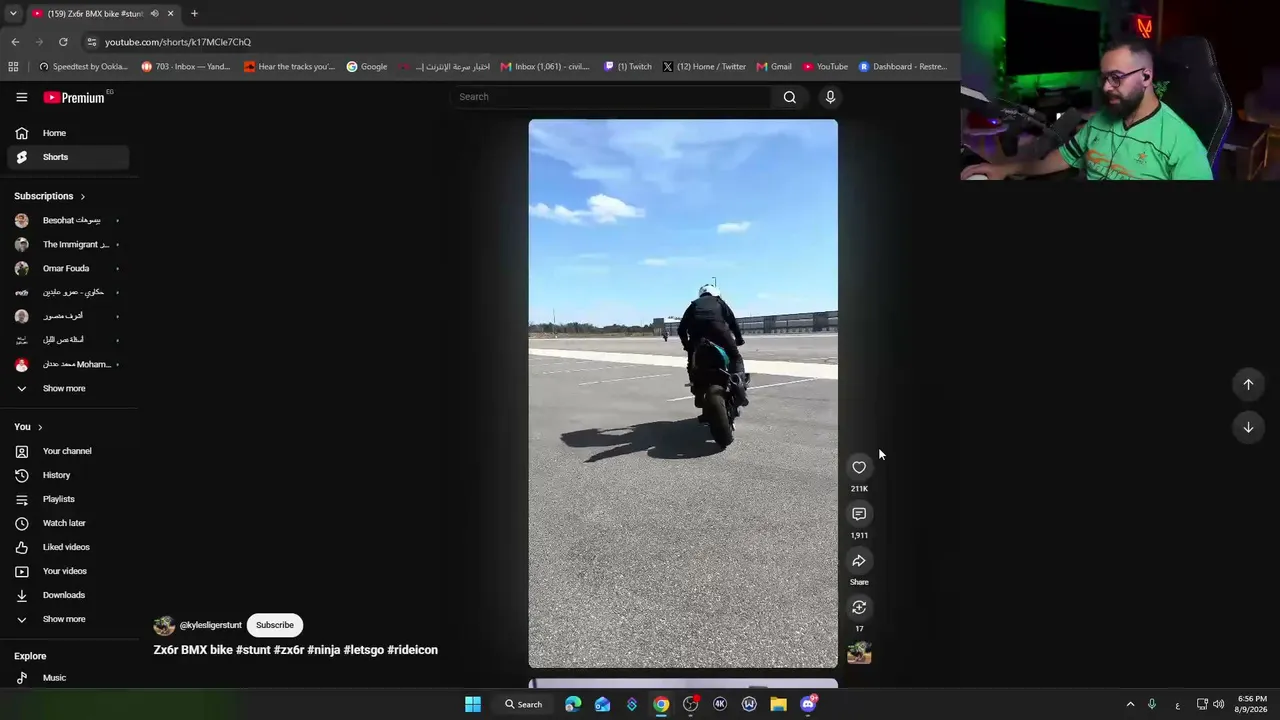Open Chrome from the taskbar
This screenshot has height=720, width=1280.
pos(661,704)
